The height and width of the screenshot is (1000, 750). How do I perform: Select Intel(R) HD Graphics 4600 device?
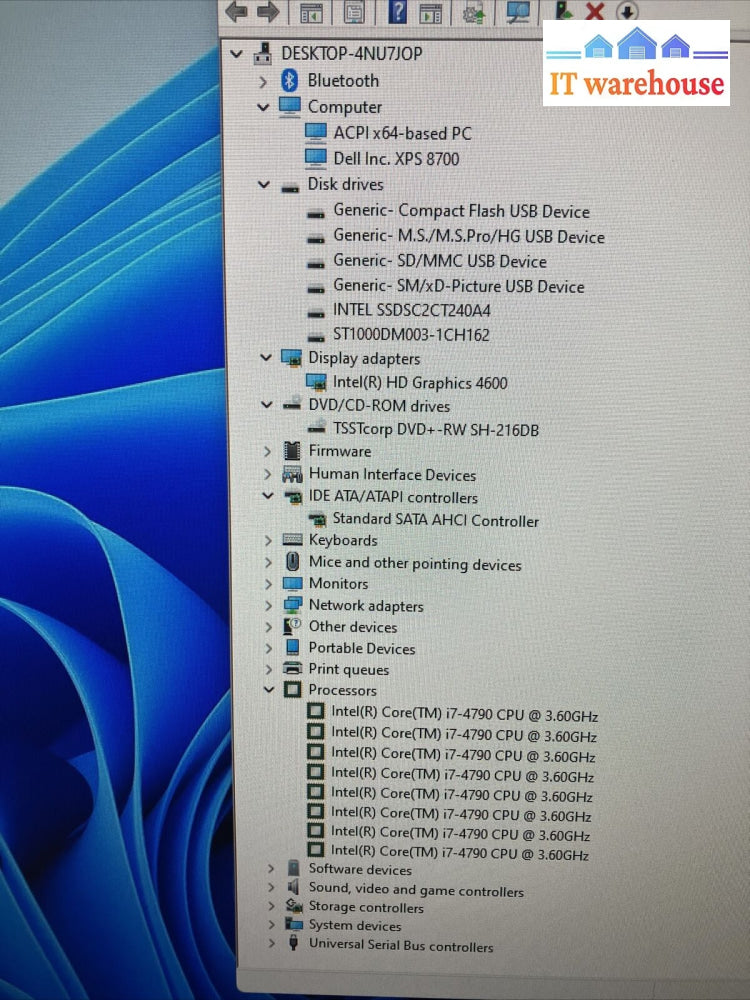pyautogui.click(x=420, y=383)
